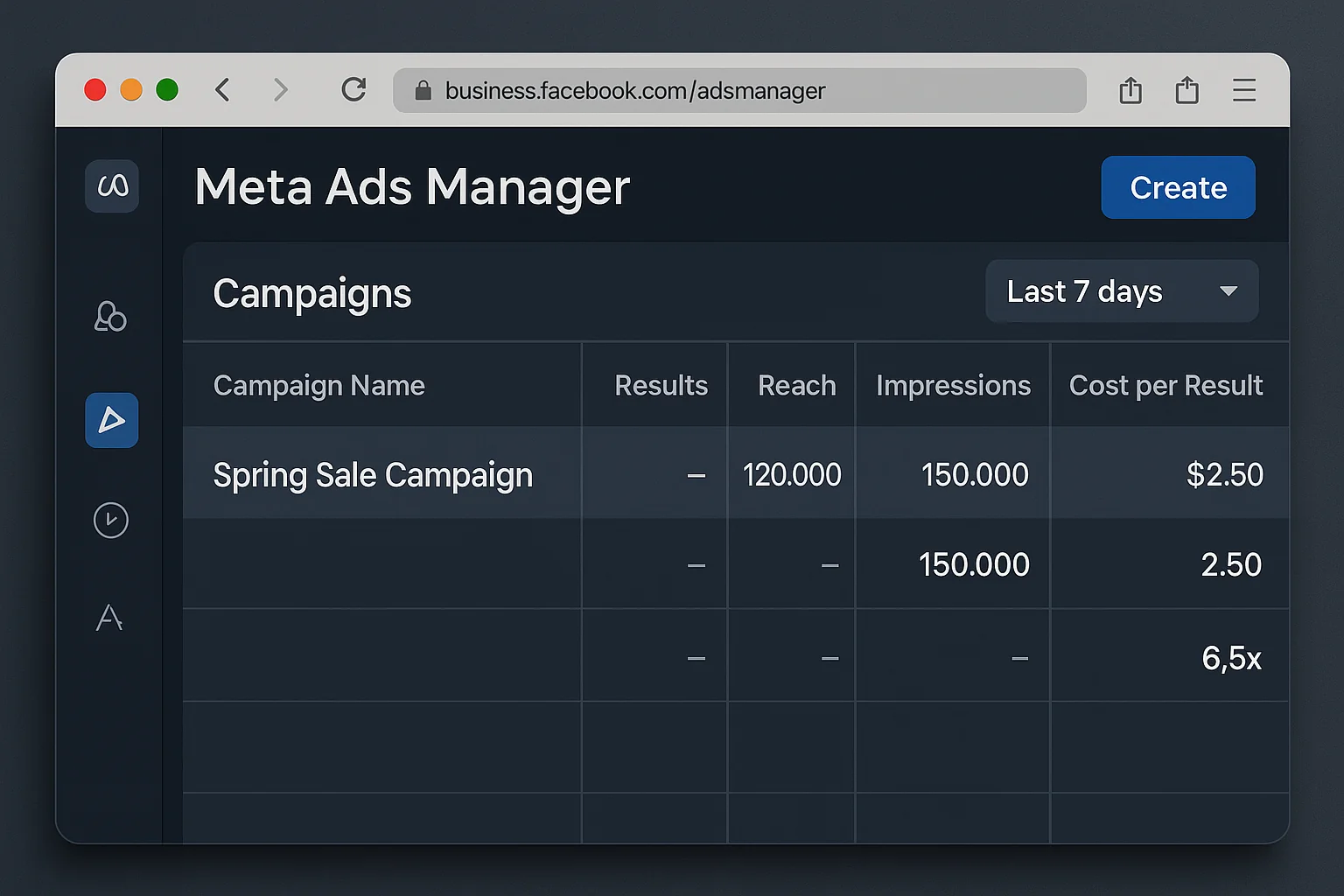
Task: Expand the browser back navigation arrow
Action: (x=223, y=89)
